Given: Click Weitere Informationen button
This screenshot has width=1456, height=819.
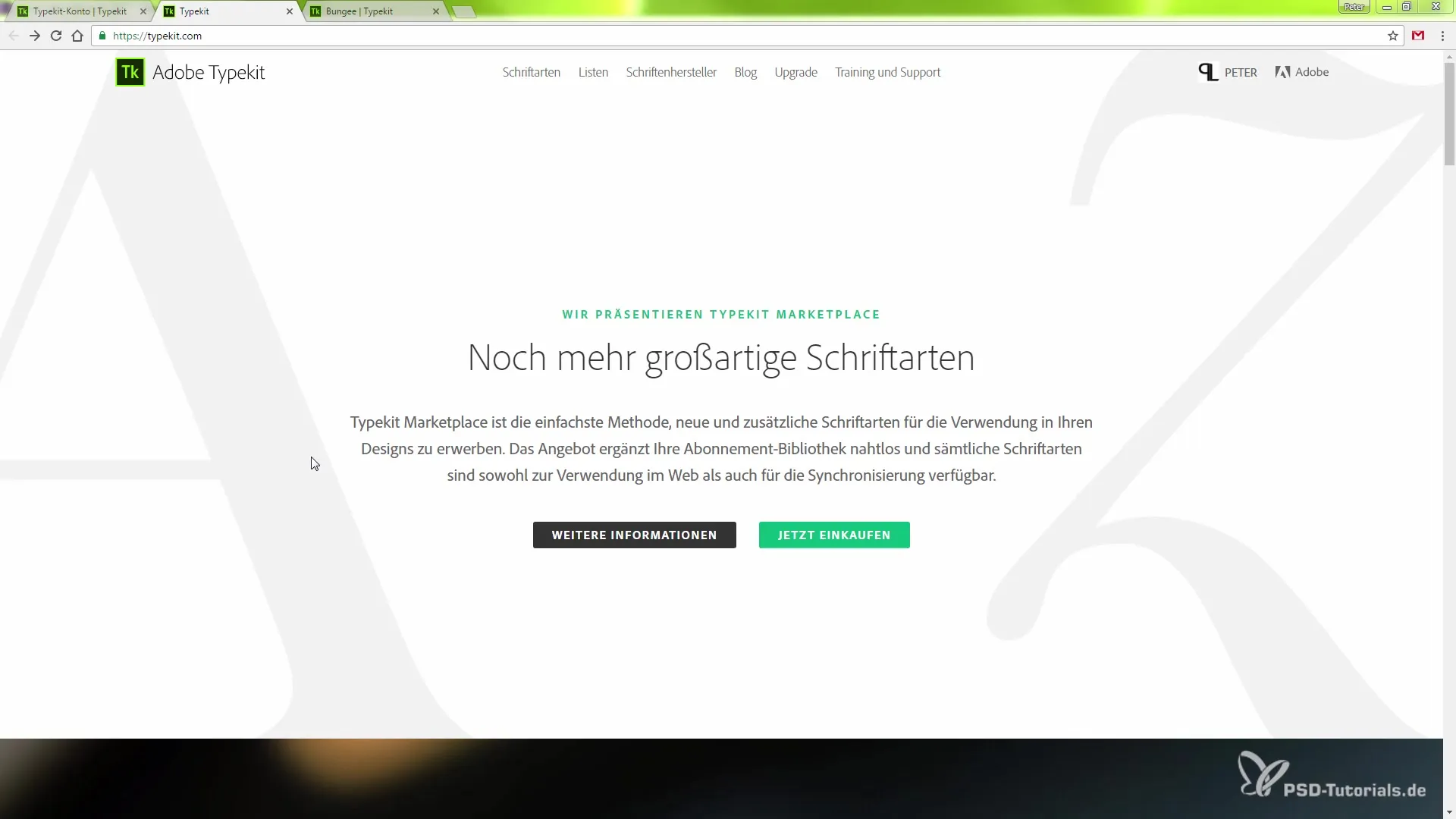Looking at the screenshot, I should coord(634,535).
